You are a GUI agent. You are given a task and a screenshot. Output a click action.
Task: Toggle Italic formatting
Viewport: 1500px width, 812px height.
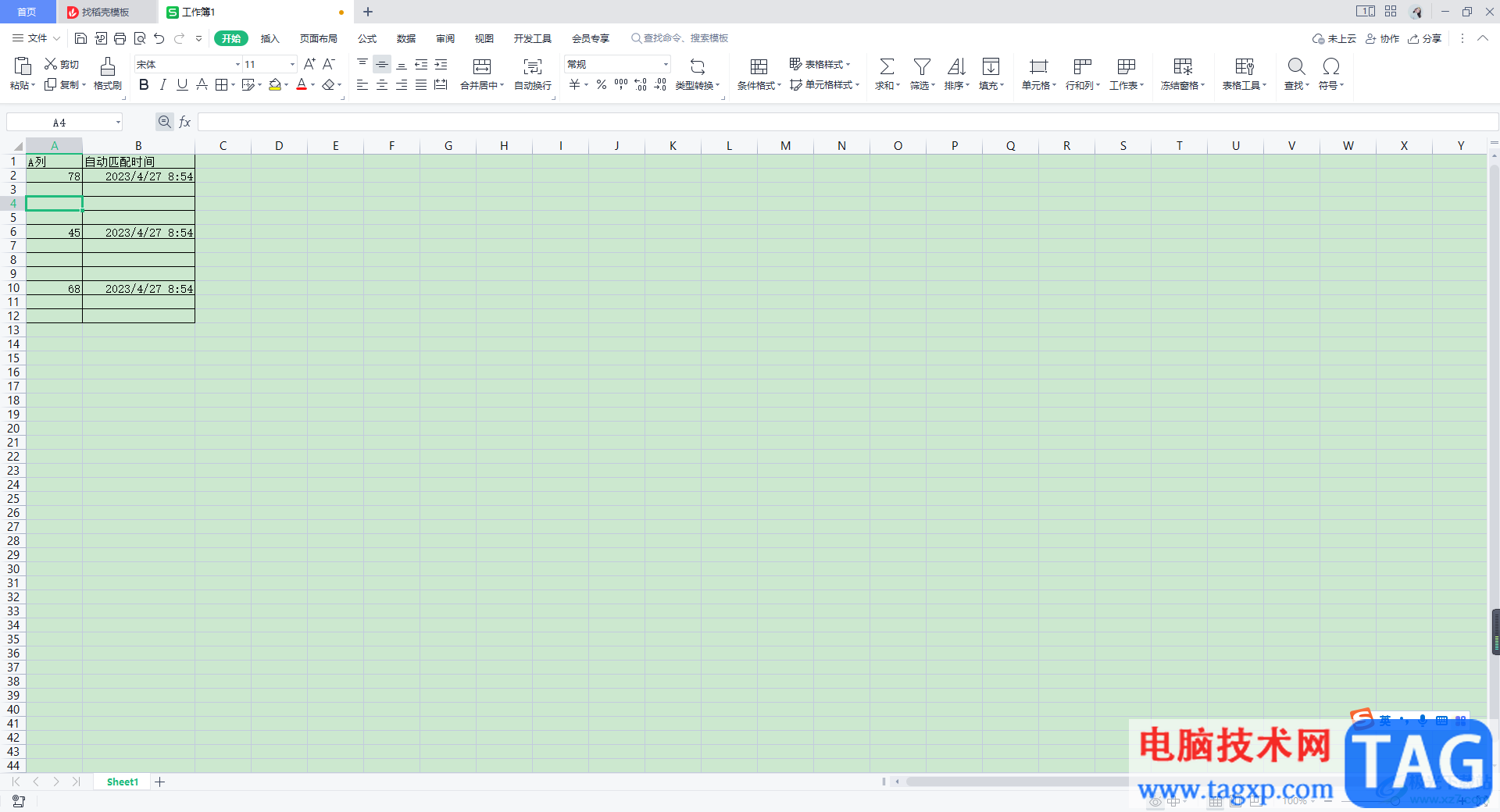[x=162, y=84]
